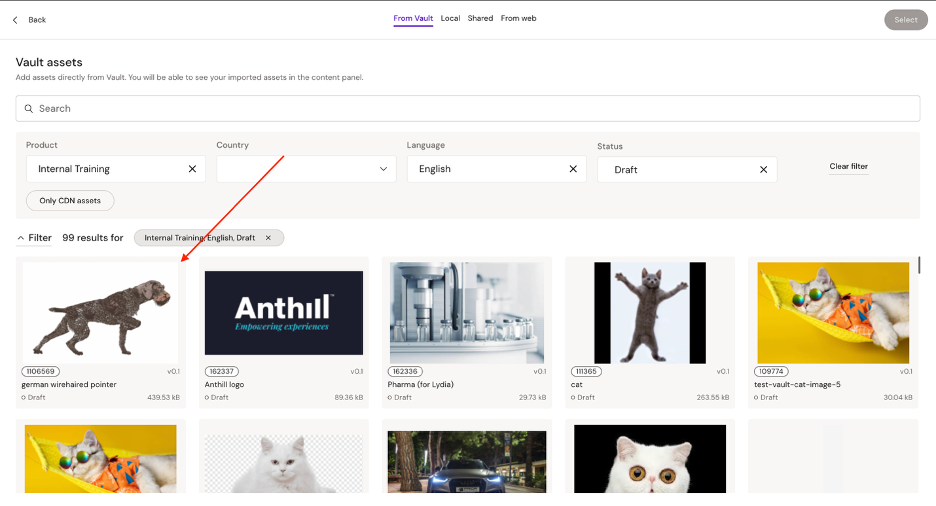Select the dancing cat thumbnail
The height and width of the screenshot is (506, 936).
649,313
